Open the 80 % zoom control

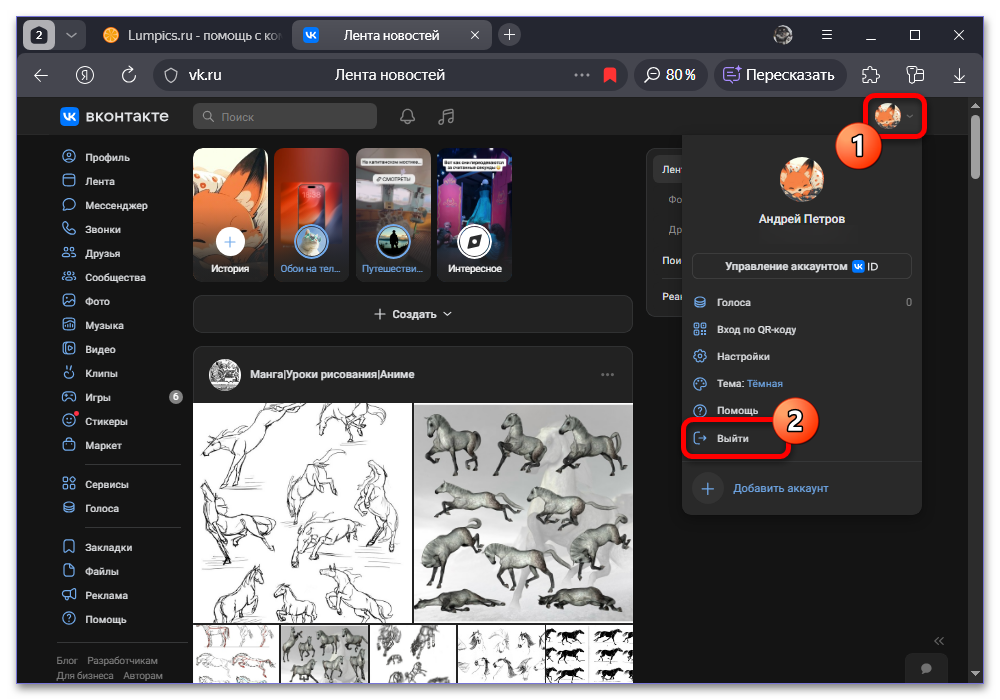pos(670,75)
